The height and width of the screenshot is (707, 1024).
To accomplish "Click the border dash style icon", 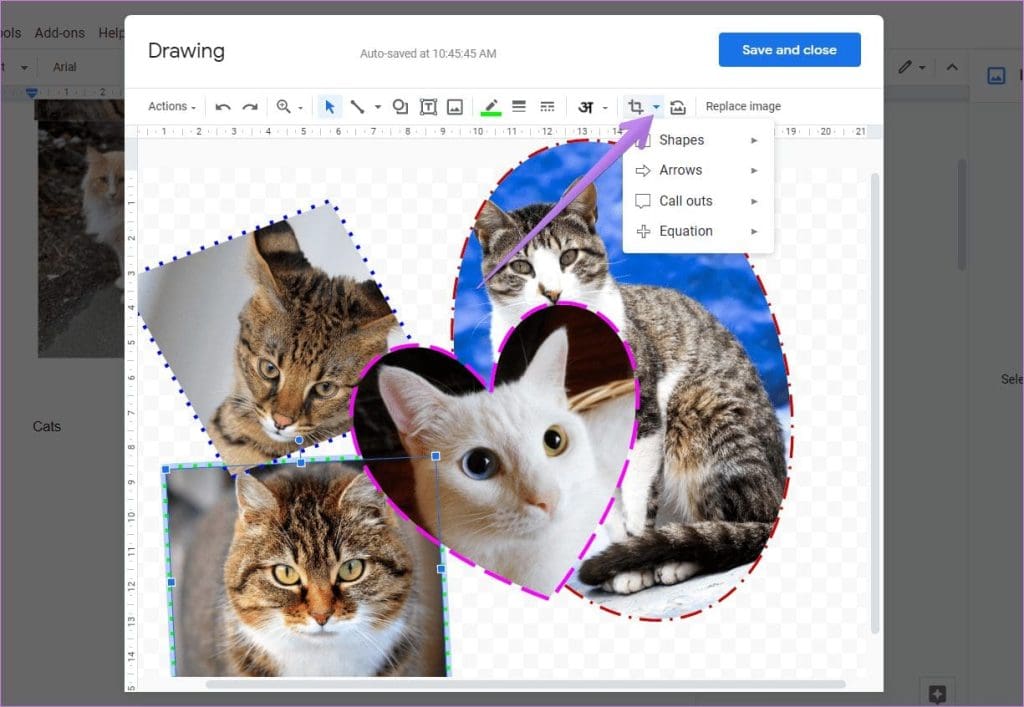I will click(x=547, y=106).
